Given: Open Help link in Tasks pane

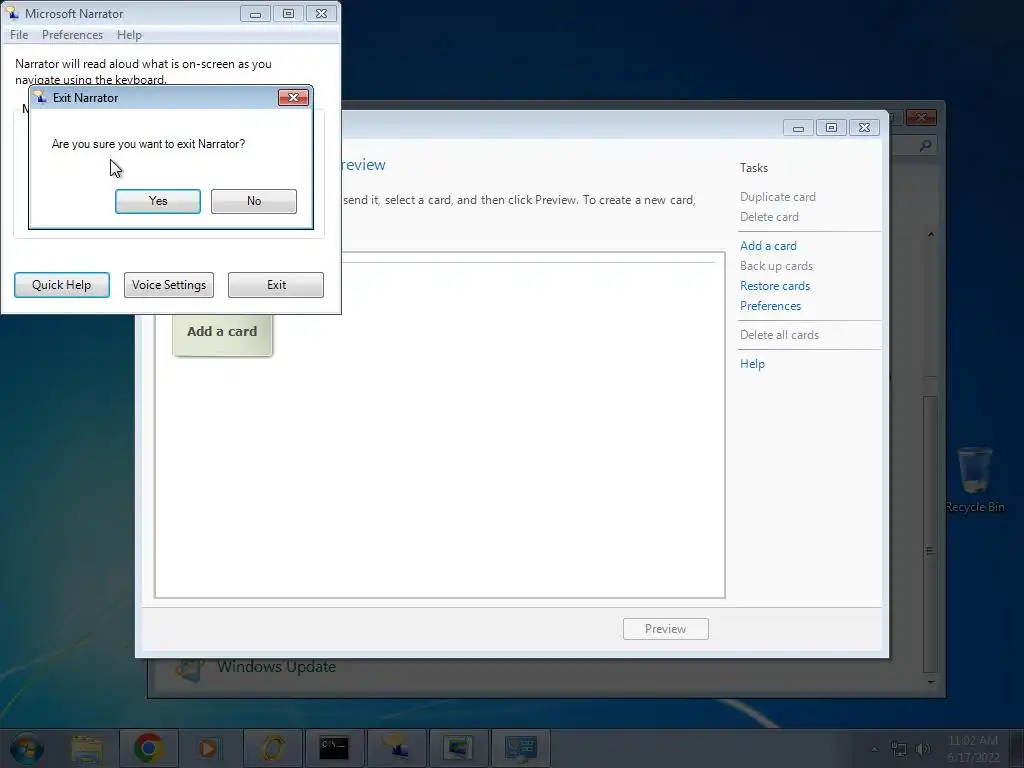Looking at the screenshot, I should pyautogui.click(x=752, y=364).
